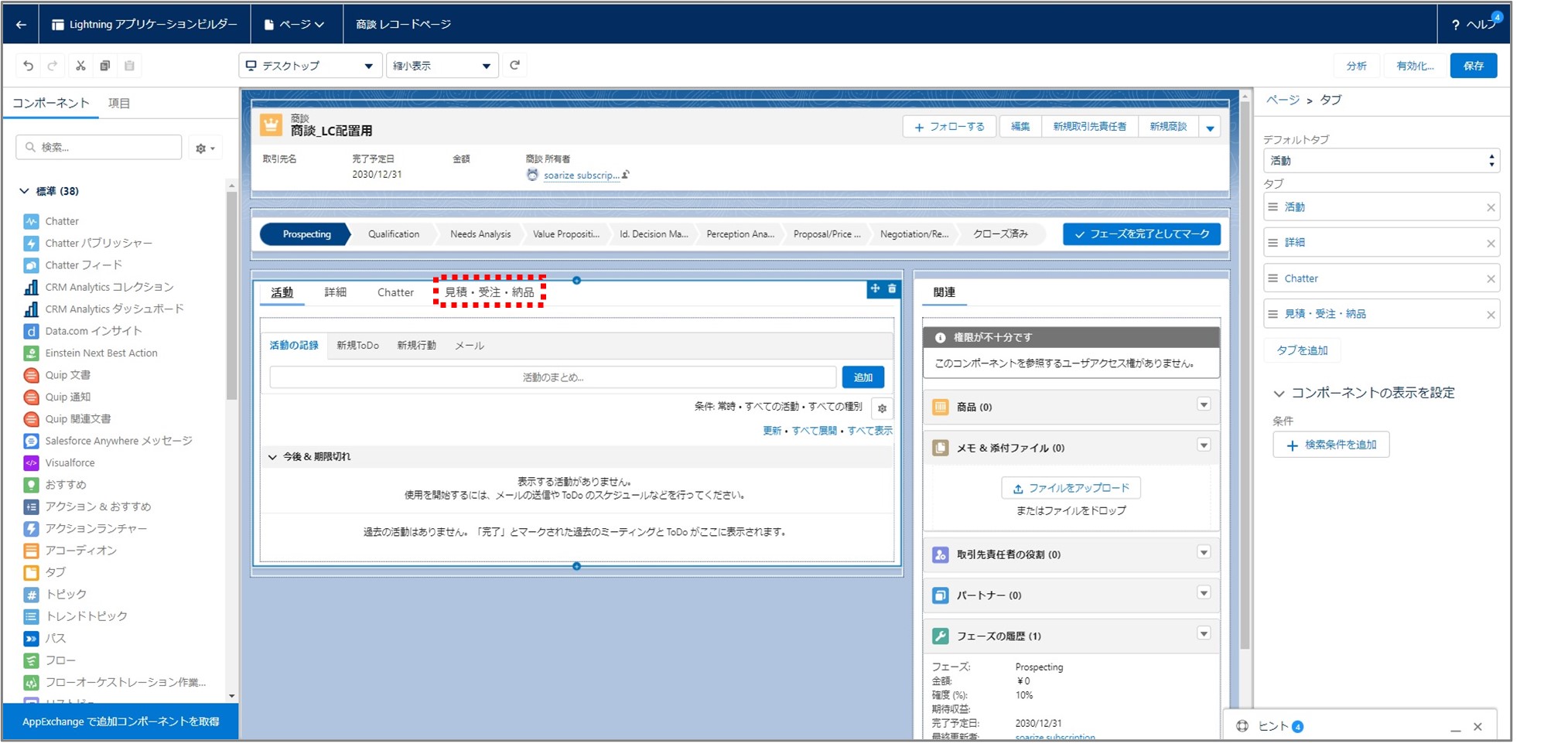The image size is (1568, 747).
Task: Click the 検索条件を追加 button
Action: (x=1331, y=445)
